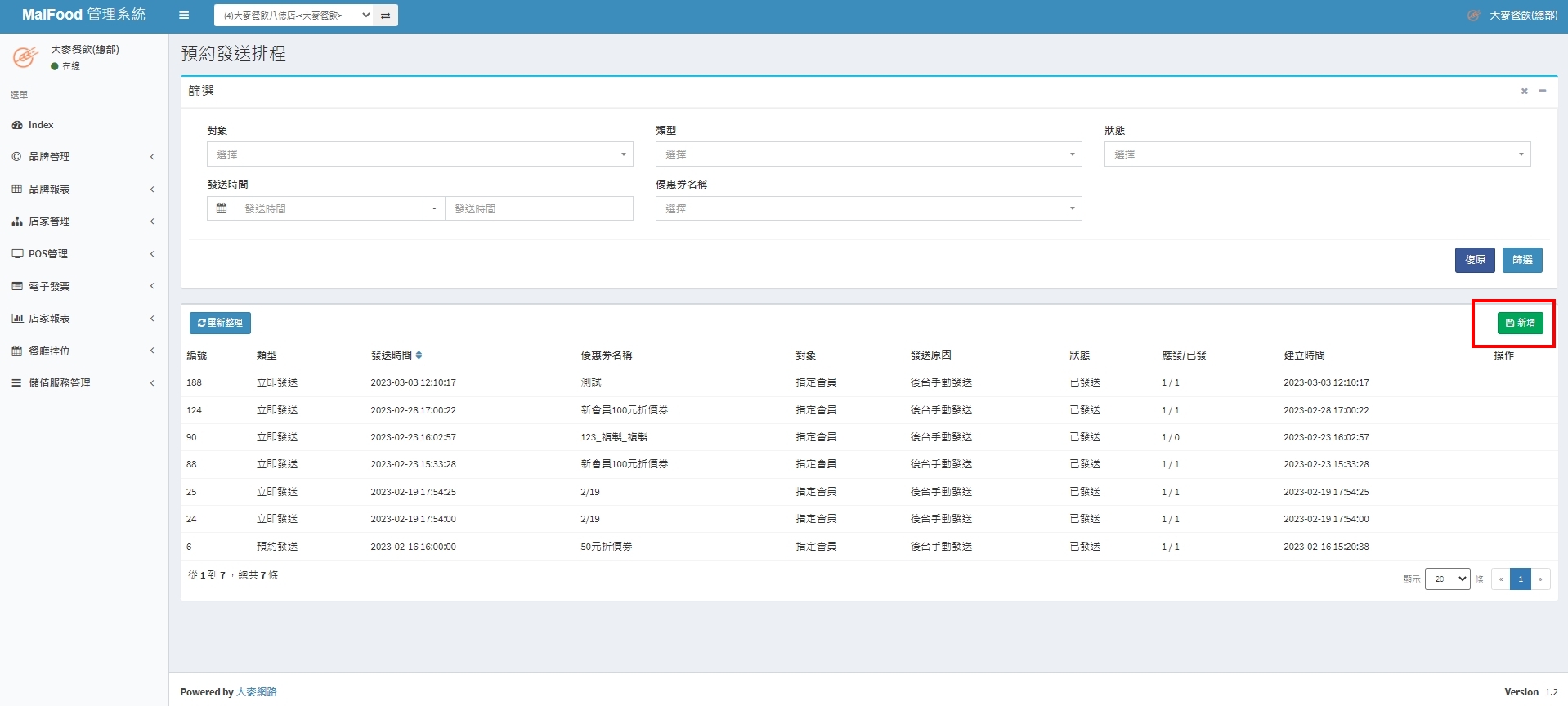Click the green 新增 button

(1520, 323)
